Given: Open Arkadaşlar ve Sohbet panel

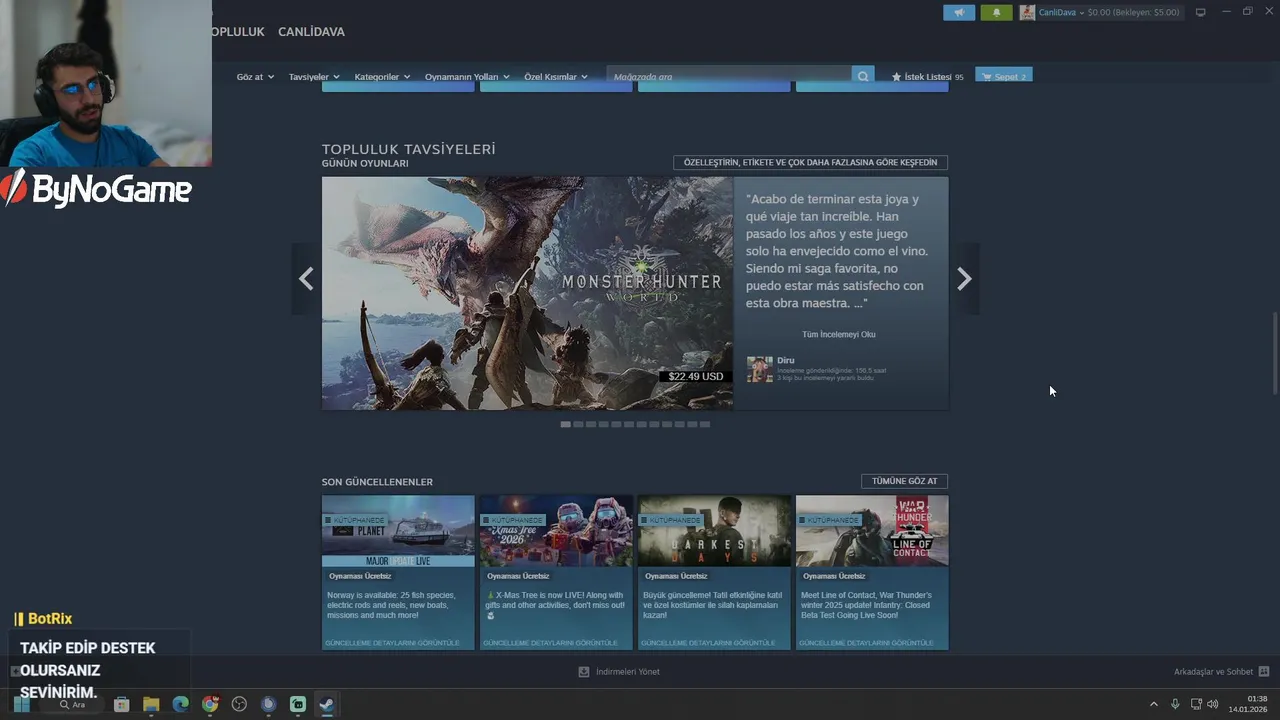Looking at the screenshot, I should [x=1221, y=672].
